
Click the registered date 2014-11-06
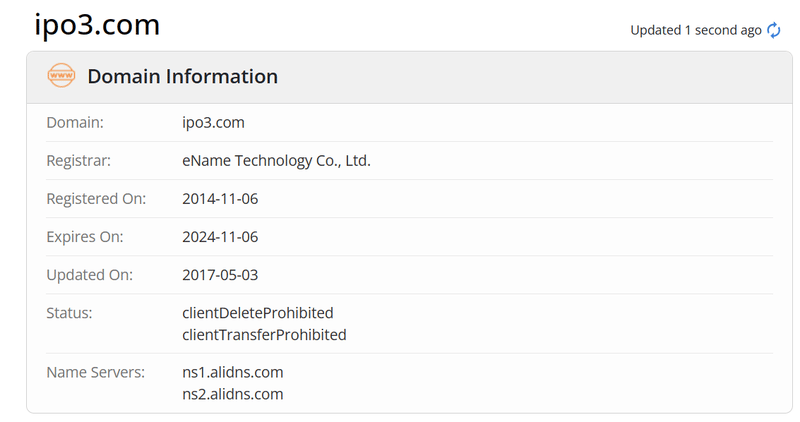[x=220, y=198]
